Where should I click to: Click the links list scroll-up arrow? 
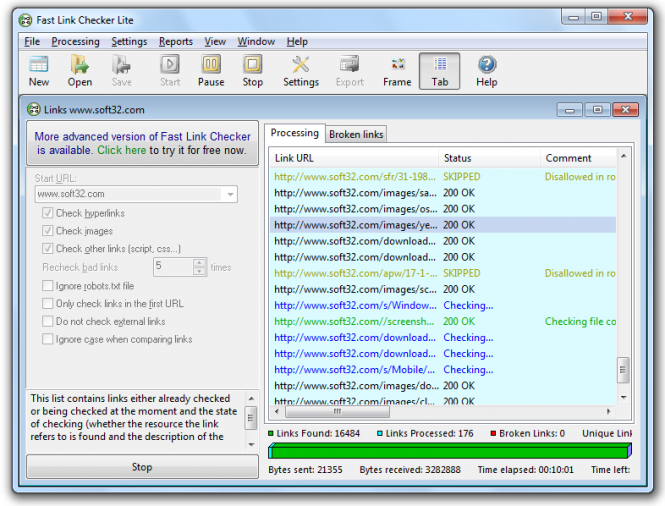(x=623, y=157)
